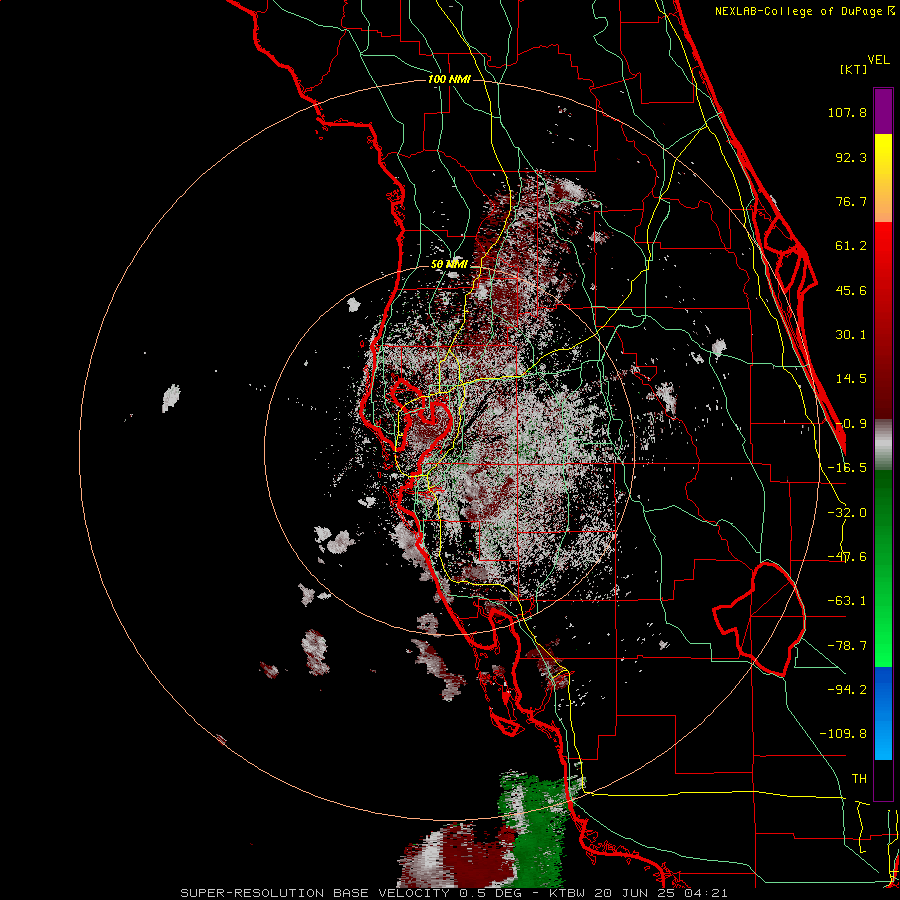Select the 14.5 scale value

point(851,379)
